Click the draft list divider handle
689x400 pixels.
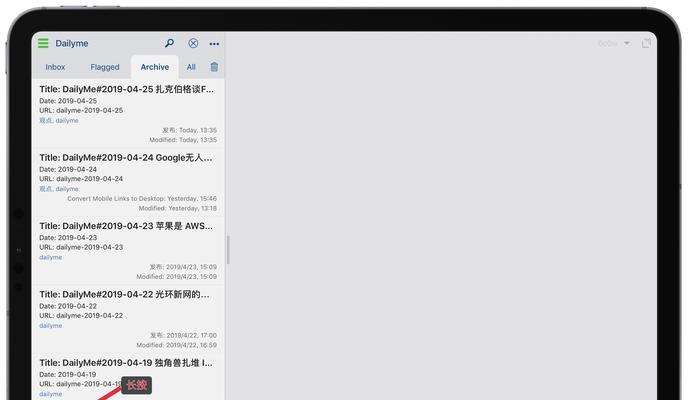tap(228, 250)
